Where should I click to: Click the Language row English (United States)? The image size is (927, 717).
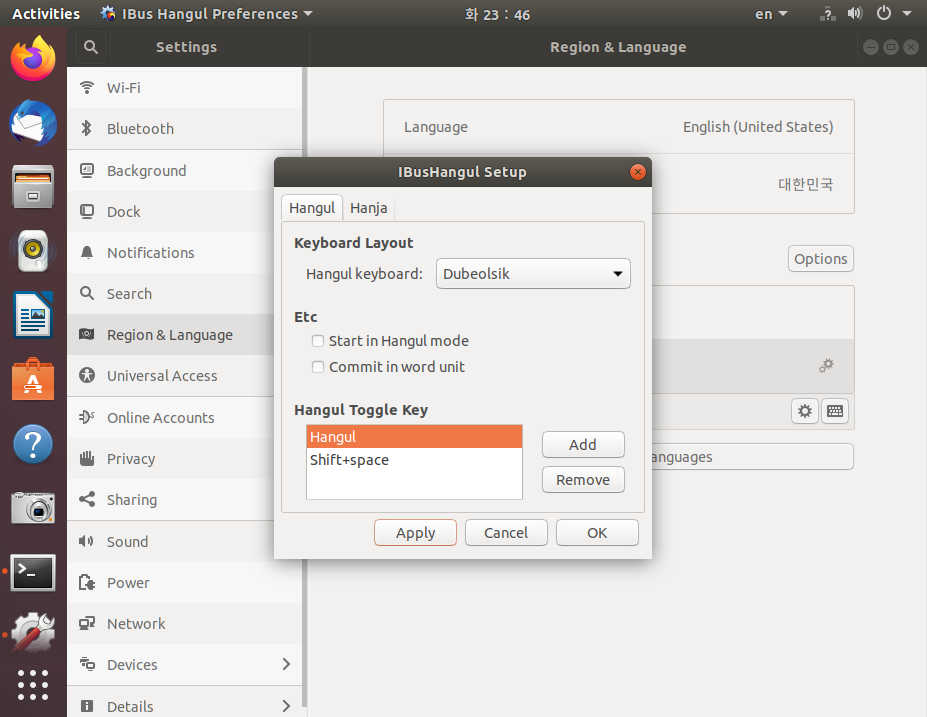point(619,127)
